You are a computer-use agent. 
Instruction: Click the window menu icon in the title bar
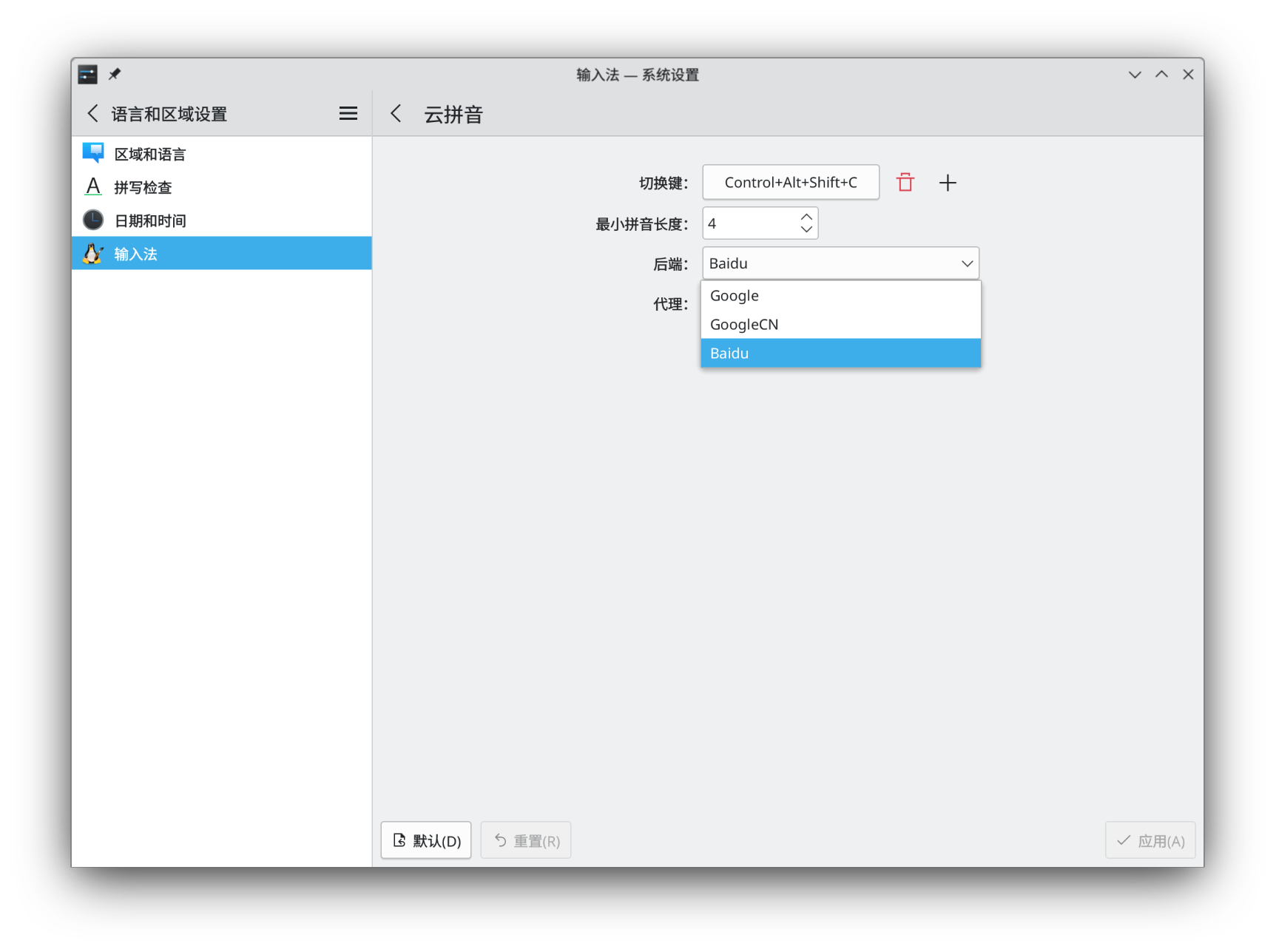click(x=87, y=74)
